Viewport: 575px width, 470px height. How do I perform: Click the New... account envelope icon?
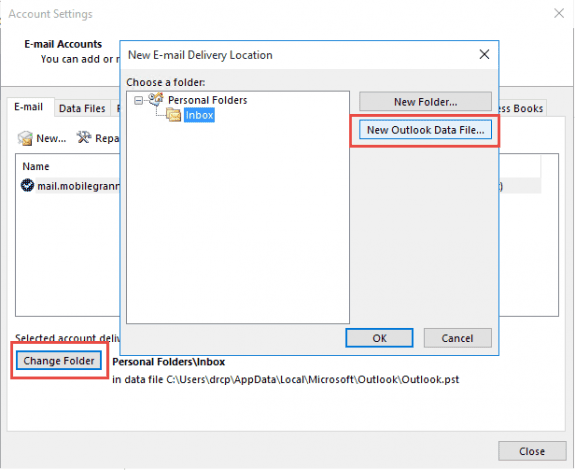tap(25, 138)
